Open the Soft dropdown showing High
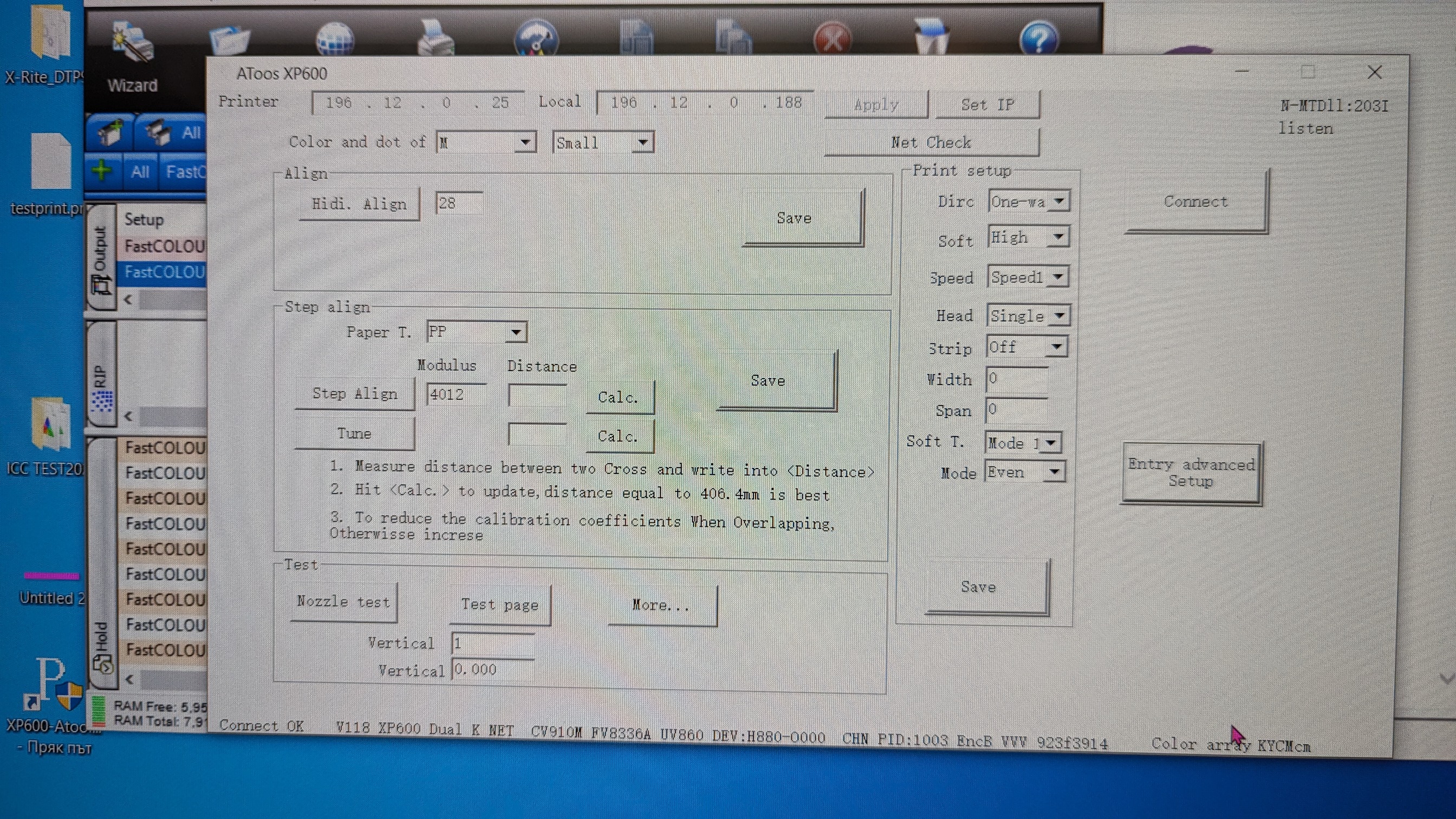This screenshot has width=1456, height=819. tap(1029, 237)
